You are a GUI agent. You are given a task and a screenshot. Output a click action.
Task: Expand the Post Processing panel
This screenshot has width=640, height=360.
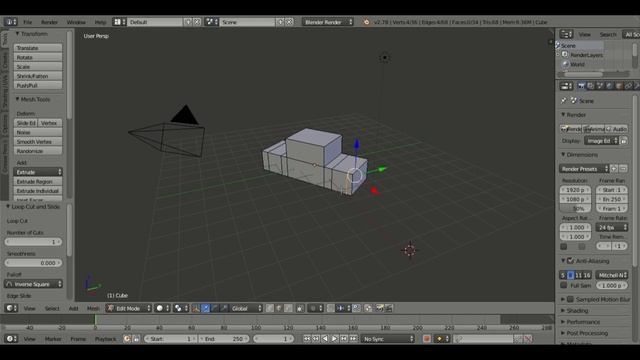[587, 333]
